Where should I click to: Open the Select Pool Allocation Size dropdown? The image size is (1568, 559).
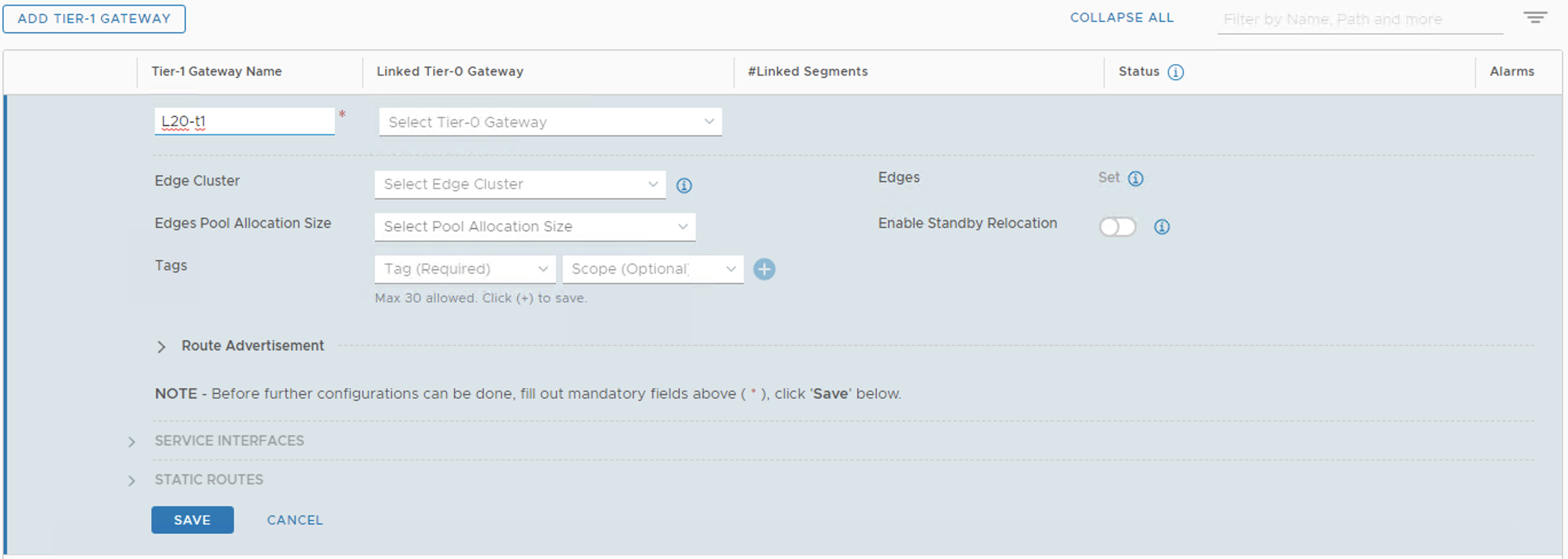coord(535,227)
